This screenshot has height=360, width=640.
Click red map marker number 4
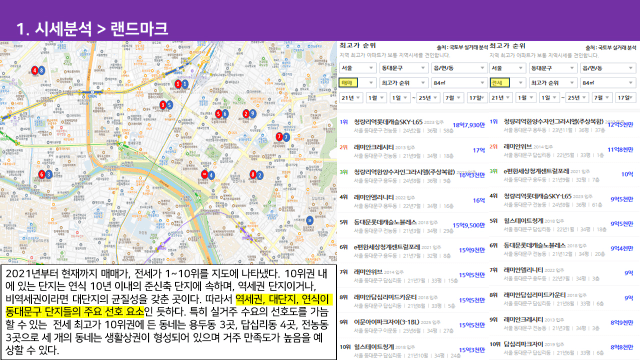click(x=35, y=71)
